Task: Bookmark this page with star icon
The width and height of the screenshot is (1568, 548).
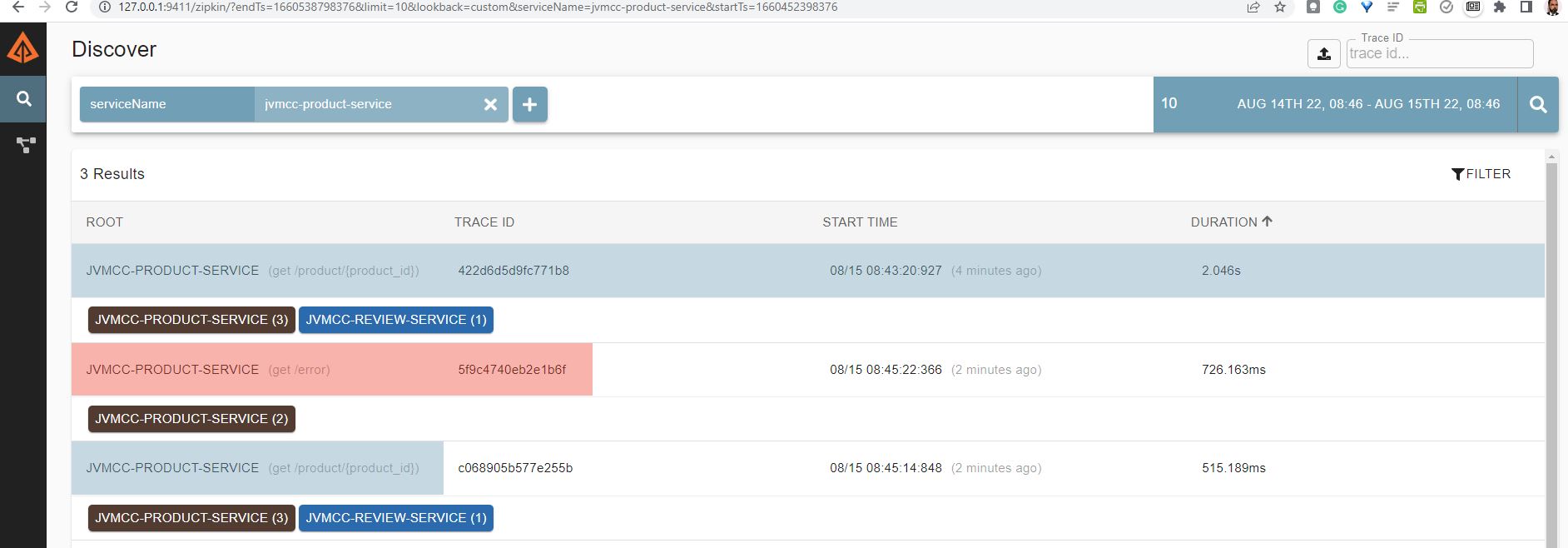Action: [x=1280, y=7]
